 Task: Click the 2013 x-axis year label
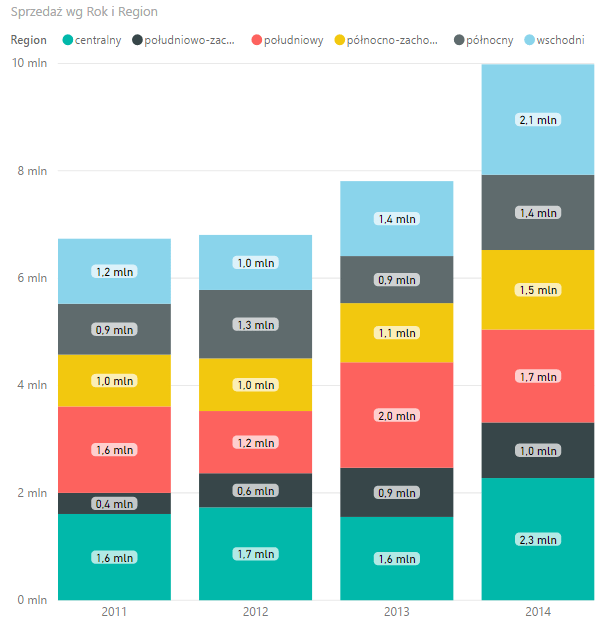click(x=397, y=611)
